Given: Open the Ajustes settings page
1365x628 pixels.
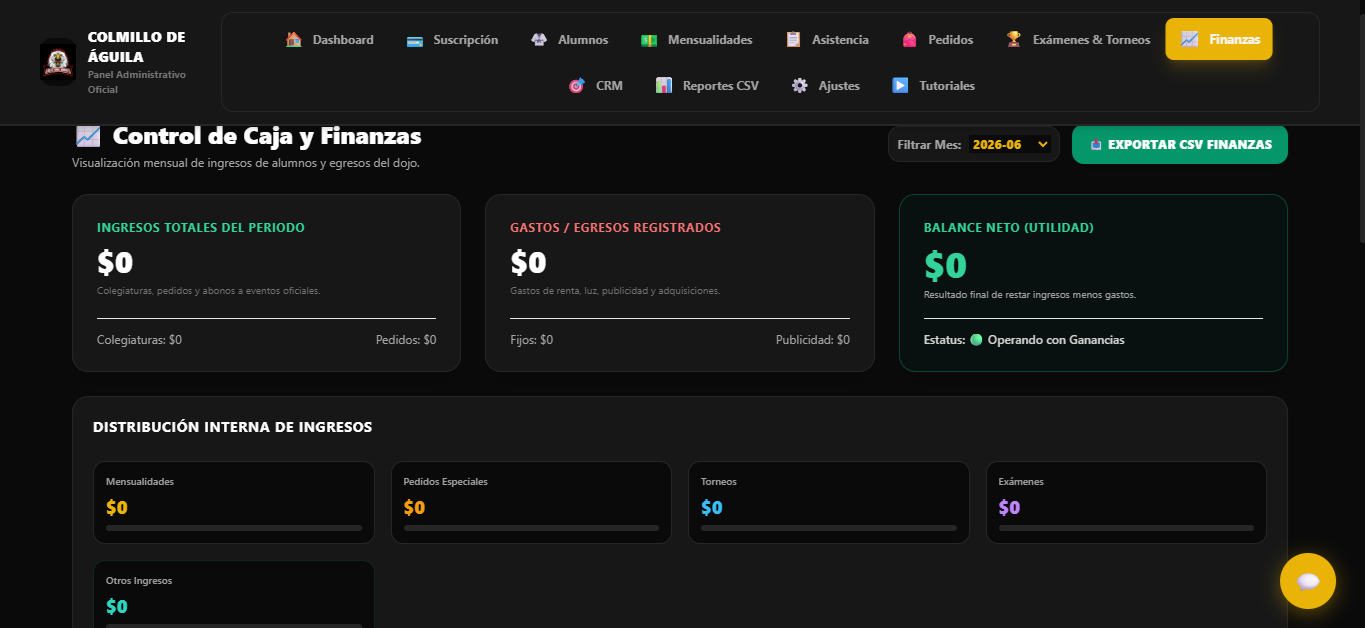Looking at the screenshot, I should tap(826, 86).
